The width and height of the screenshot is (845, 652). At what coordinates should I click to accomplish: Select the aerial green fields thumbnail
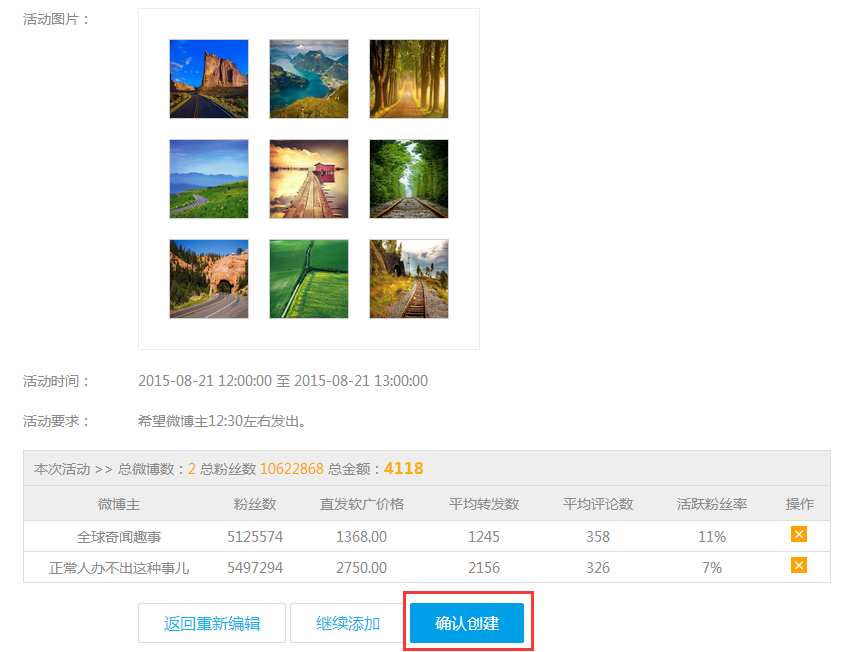309,279
